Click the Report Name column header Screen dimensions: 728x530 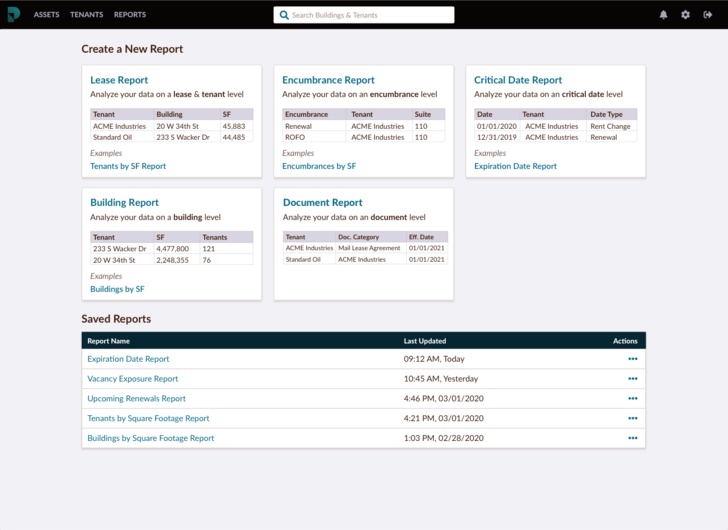click(109, 341)
